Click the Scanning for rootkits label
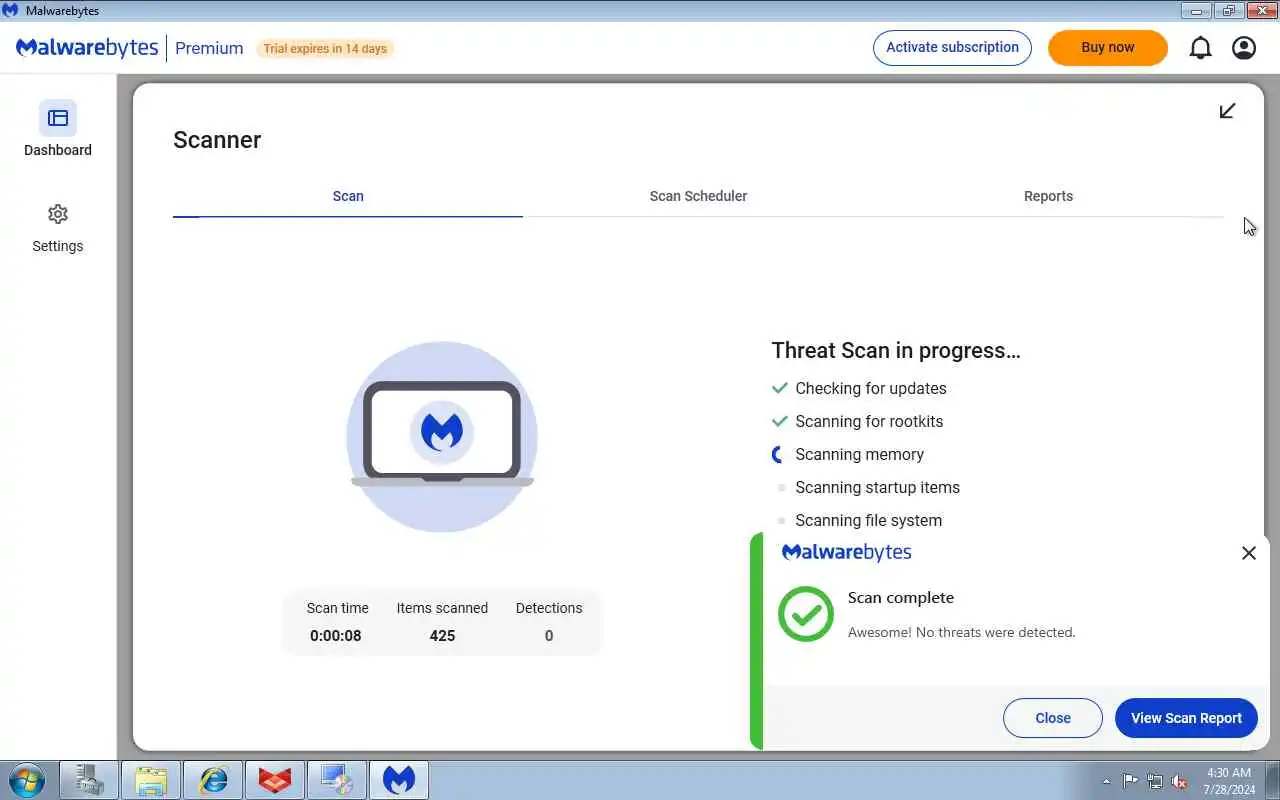This screenshot has width=1280, height=800. tap(869, 421)
